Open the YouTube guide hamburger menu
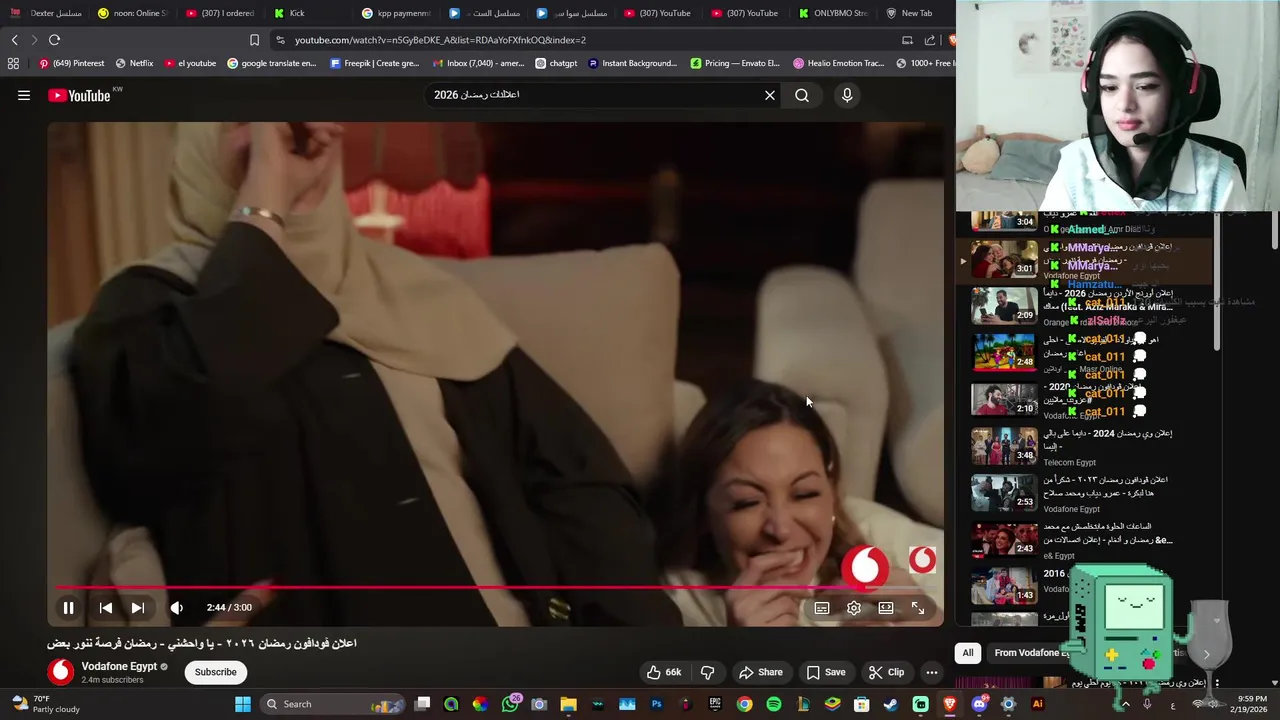The image size is (1280, 720). pyautogui.click(x=24, y=96)
